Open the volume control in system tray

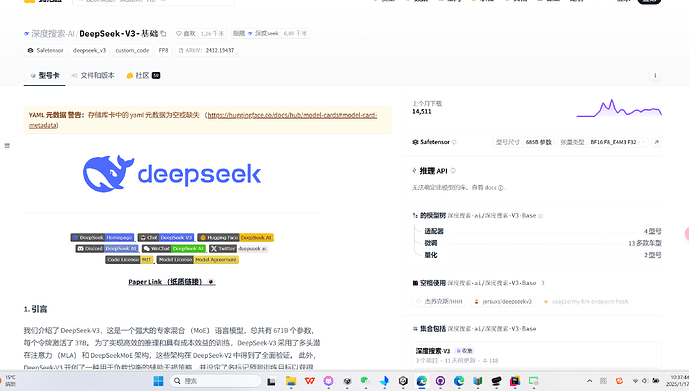(x=645, y=381)
